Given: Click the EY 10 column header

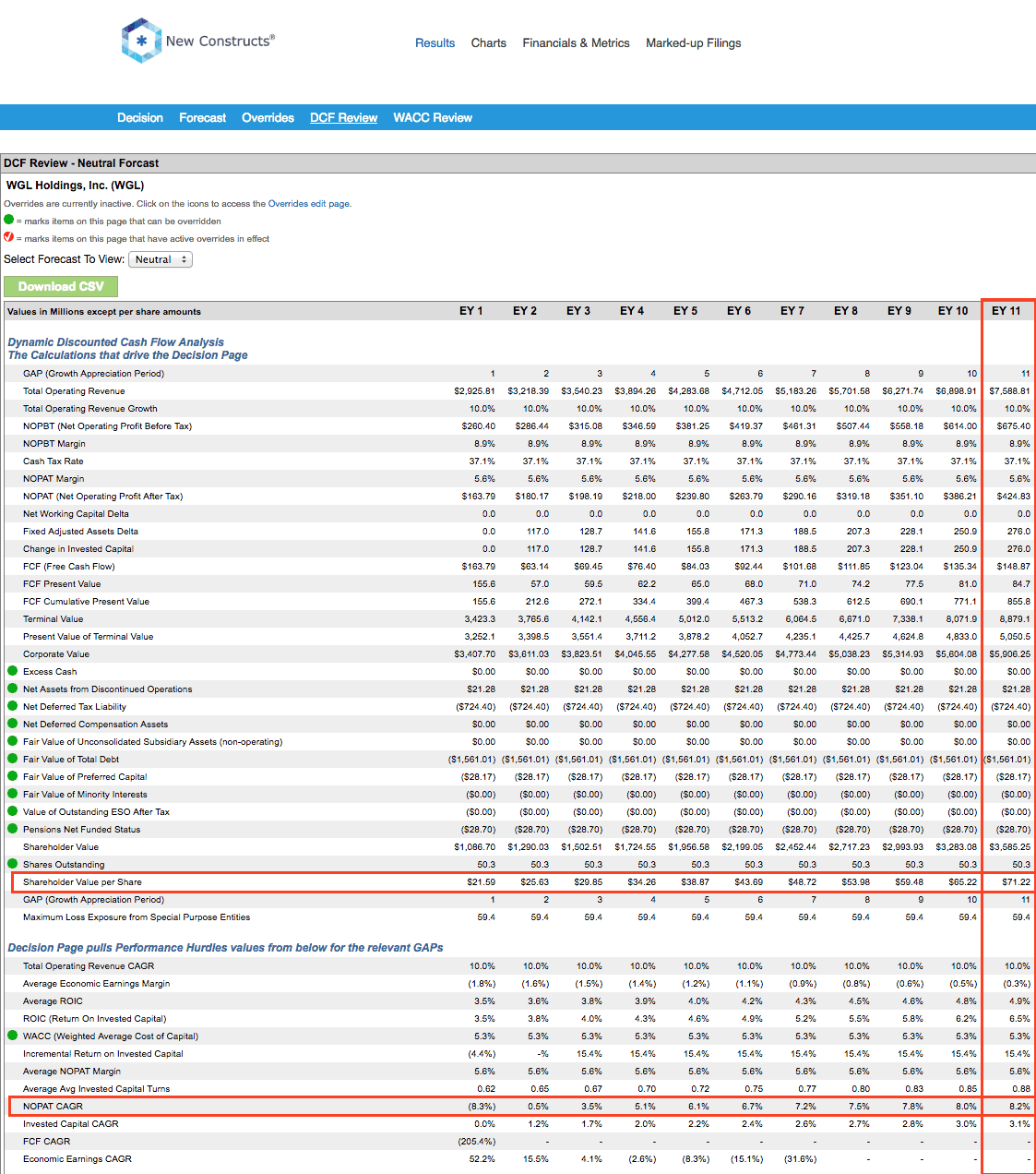Looking at the screenshot, I should pyautogui.click(x=953, y=311).
